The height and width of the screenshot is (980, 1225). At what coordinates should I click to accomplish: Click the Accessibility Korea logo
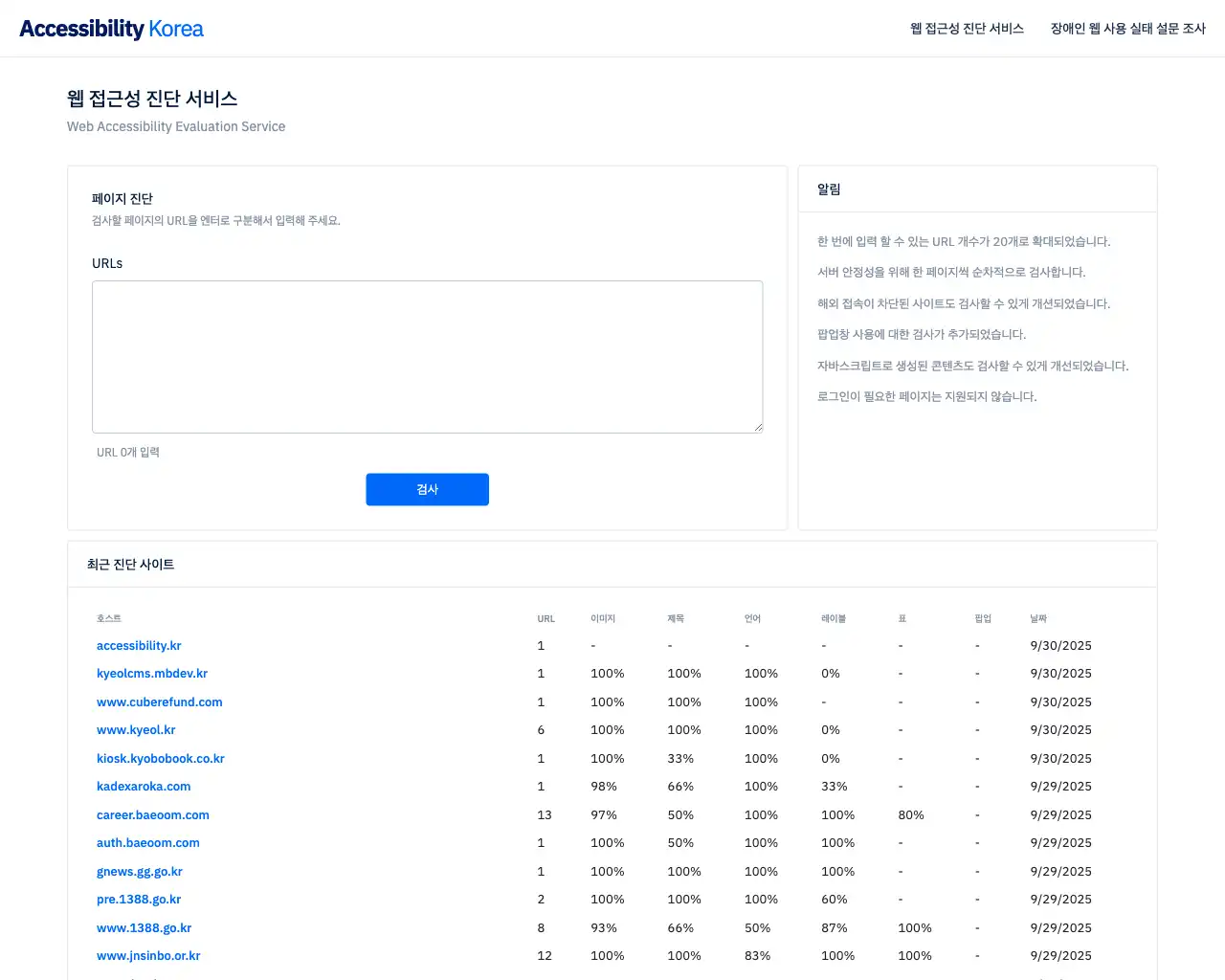(x=110, y=28)
